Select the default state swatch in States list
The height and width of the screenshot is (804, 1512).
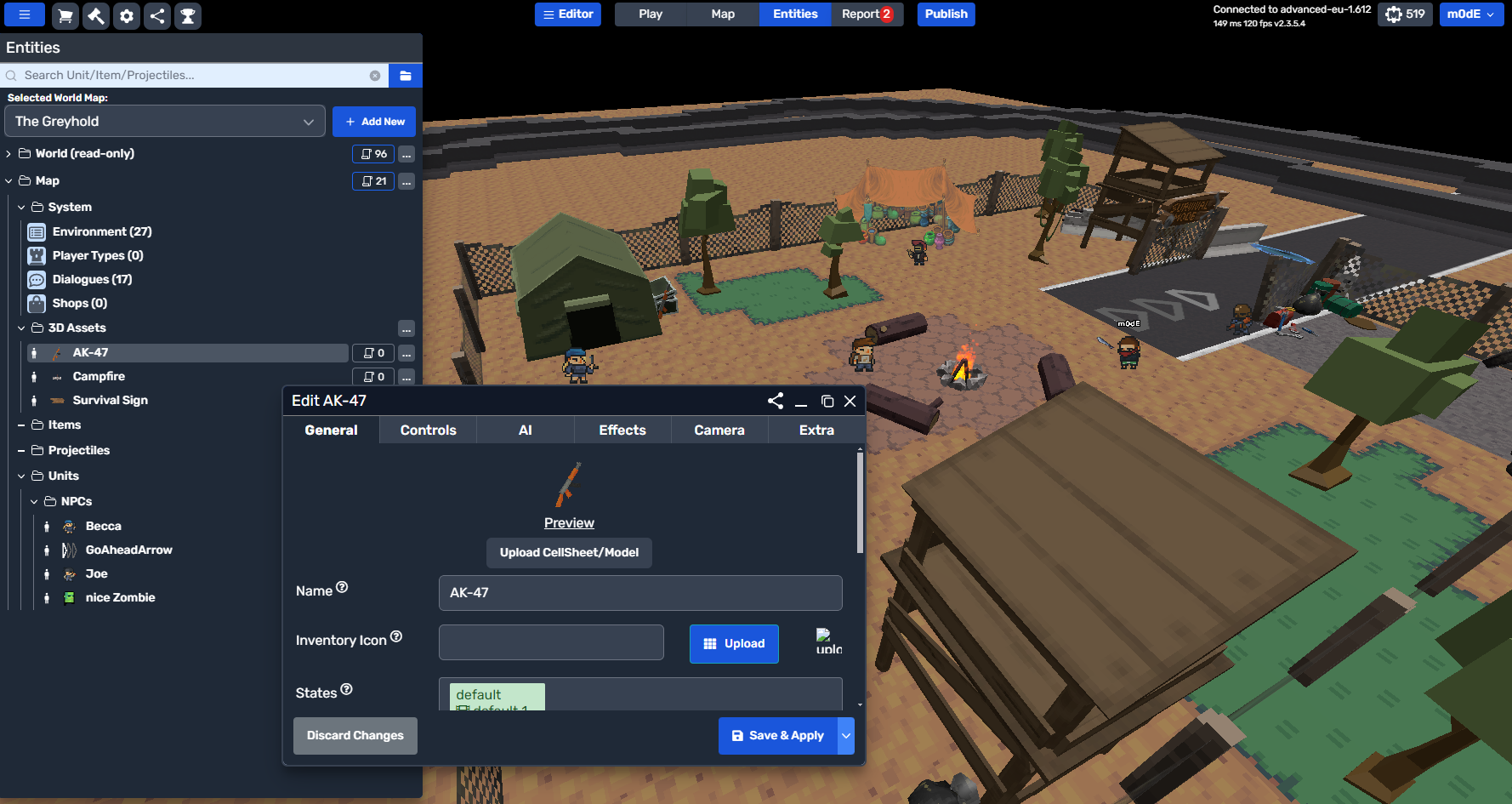coord(496,694)
